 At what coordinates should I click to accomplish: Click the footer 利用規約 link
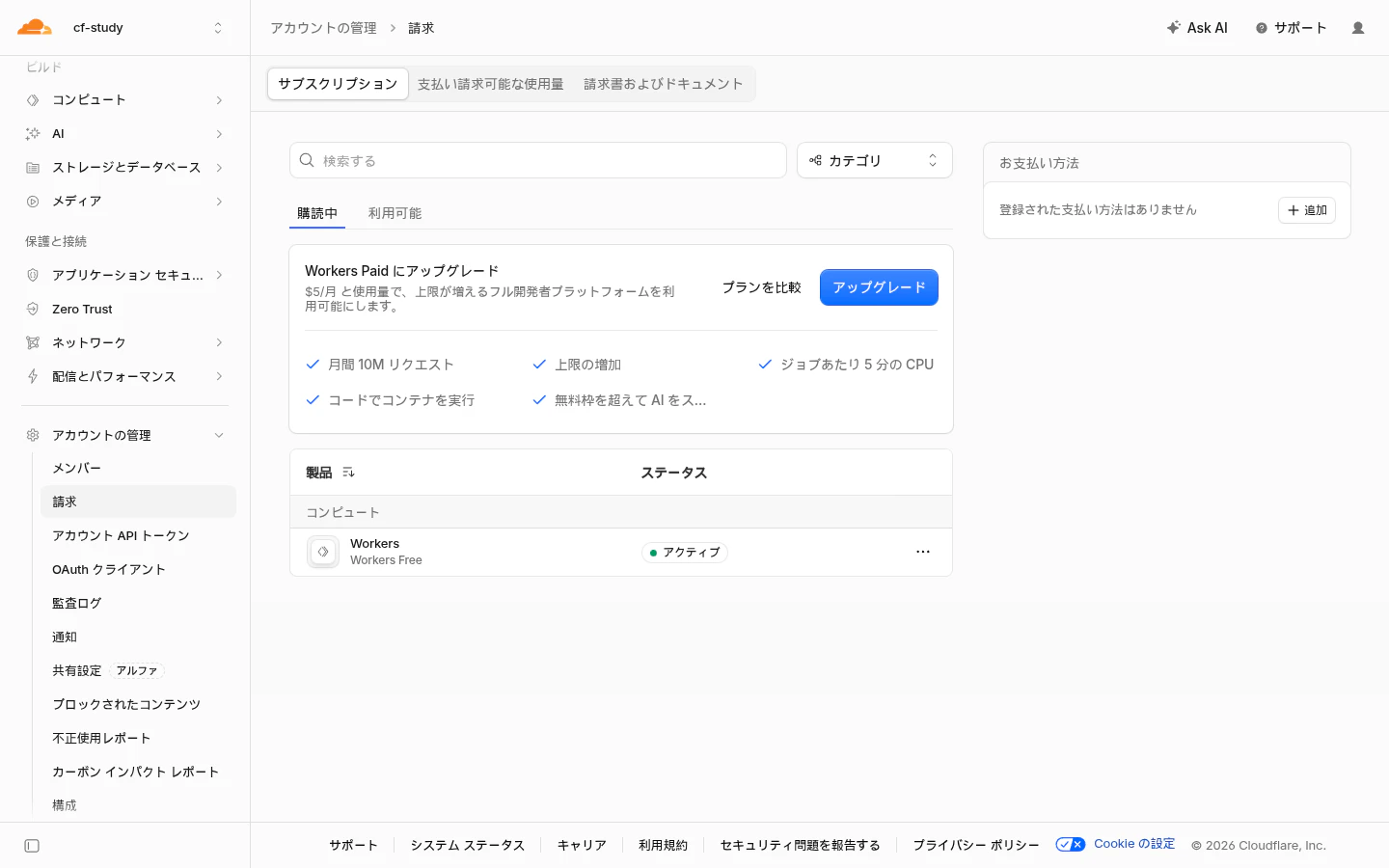pos(663,845)
